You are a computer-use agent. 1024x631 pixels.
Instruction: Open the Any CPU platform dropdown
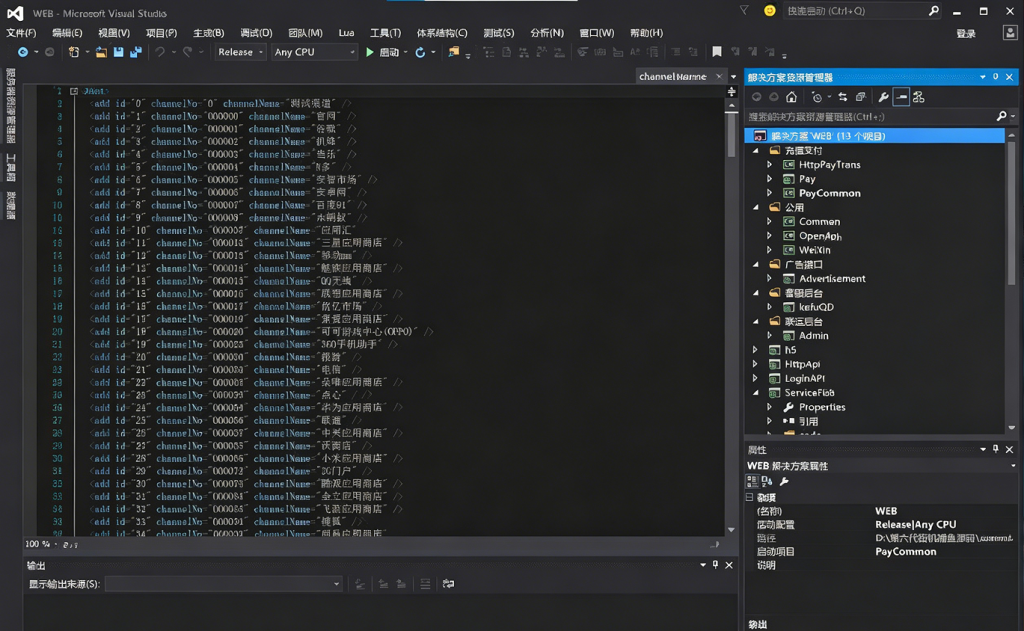pyautogui.click(x=314, y=52)
